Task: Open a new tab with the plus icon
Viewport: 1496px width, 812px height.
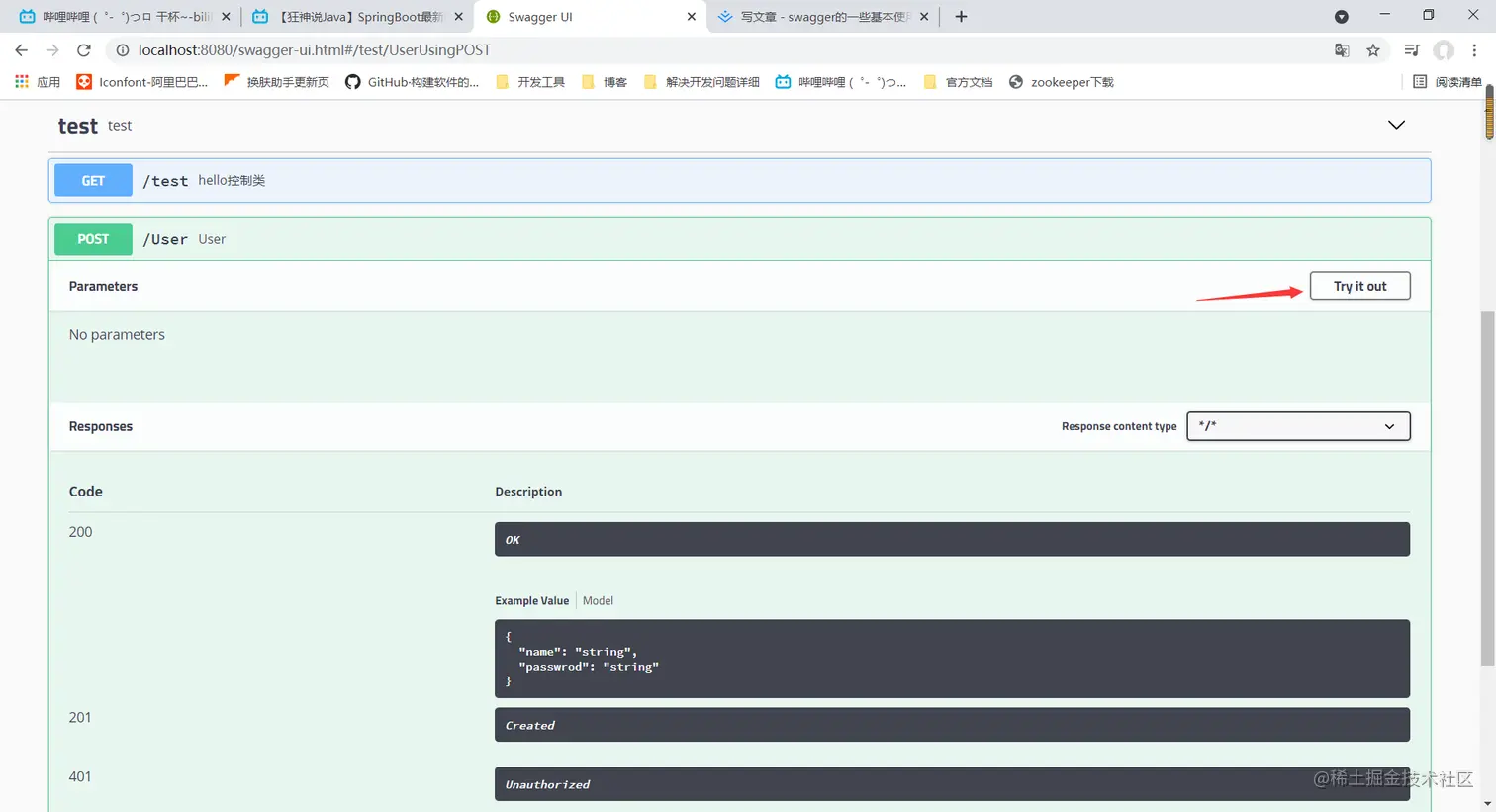Action: pyautogui.click(x=961, y=17)
